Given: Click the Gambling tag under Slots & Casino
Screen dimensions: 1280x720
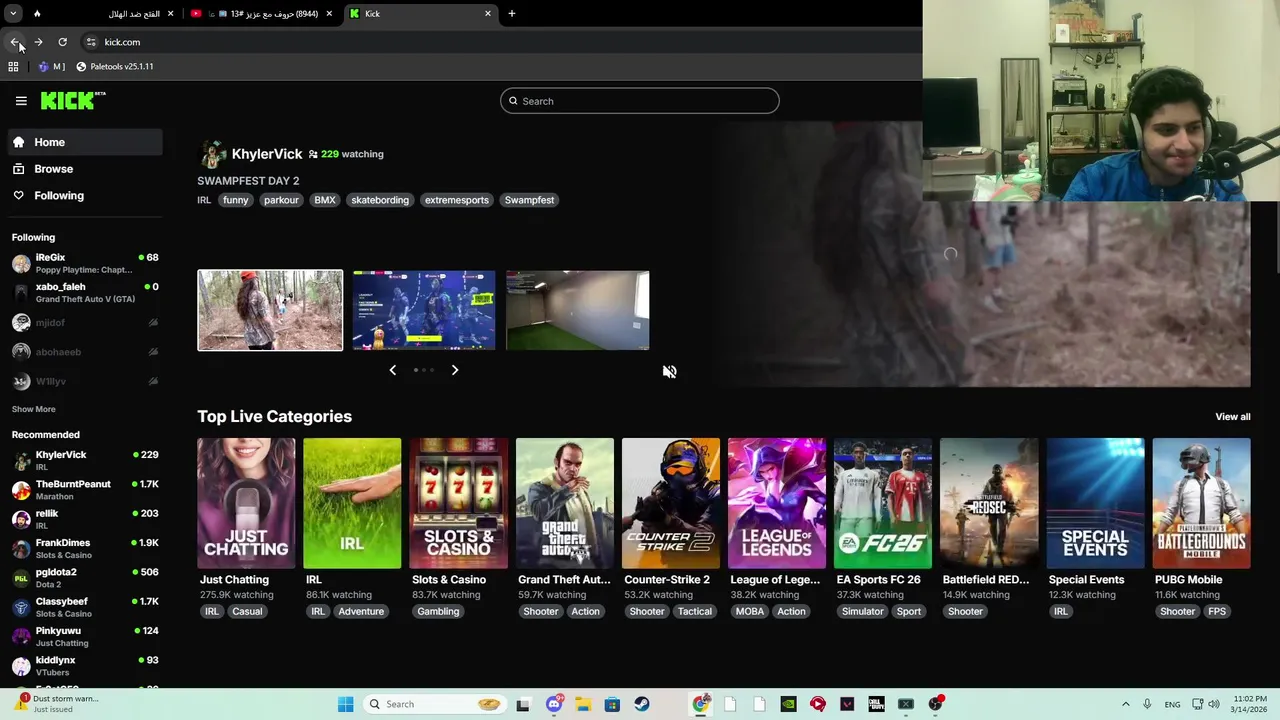Looking at the screenshot, I should [438, 612].
